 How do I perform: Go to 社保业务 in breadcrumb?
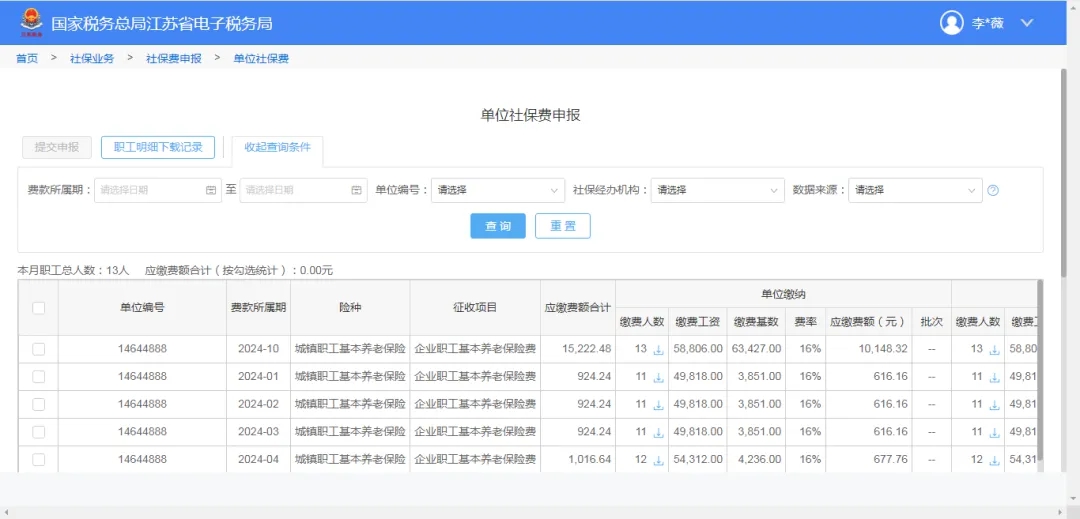[92, 59]
